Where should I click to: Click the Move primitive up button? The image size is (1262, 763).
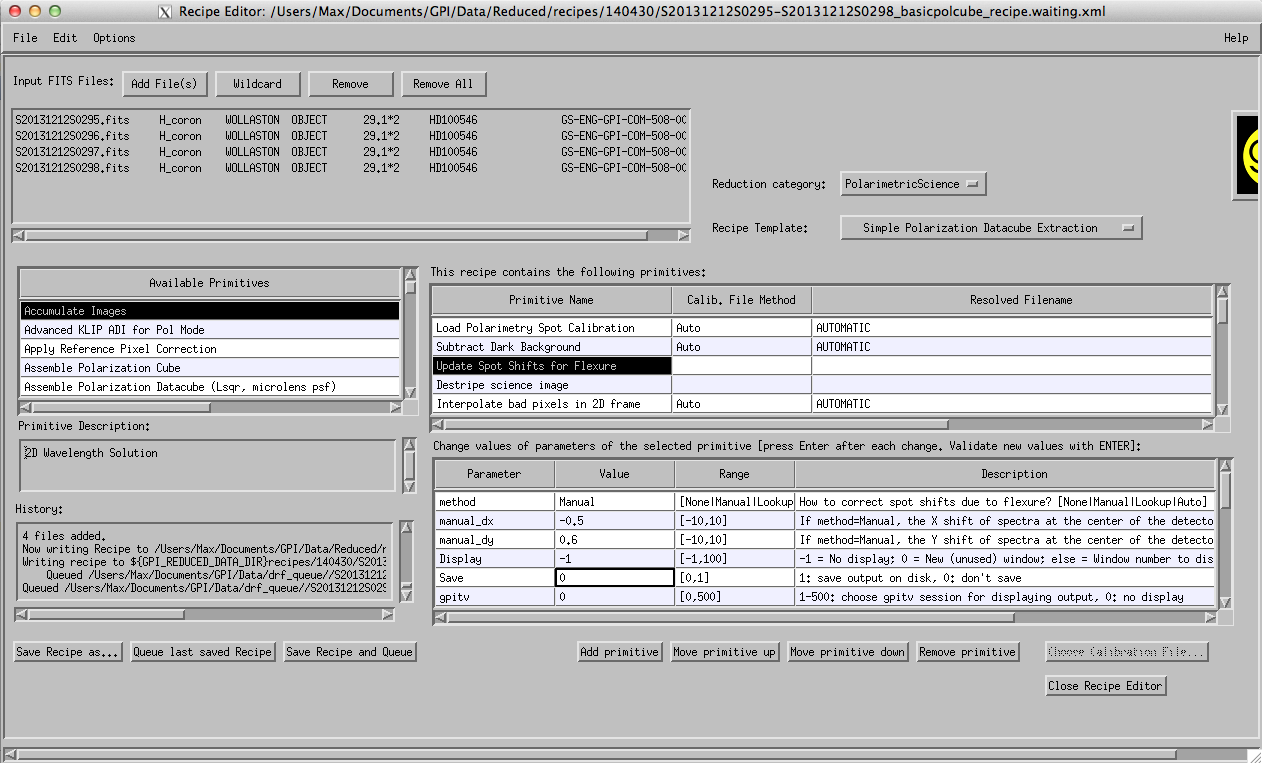coord(724,652)
